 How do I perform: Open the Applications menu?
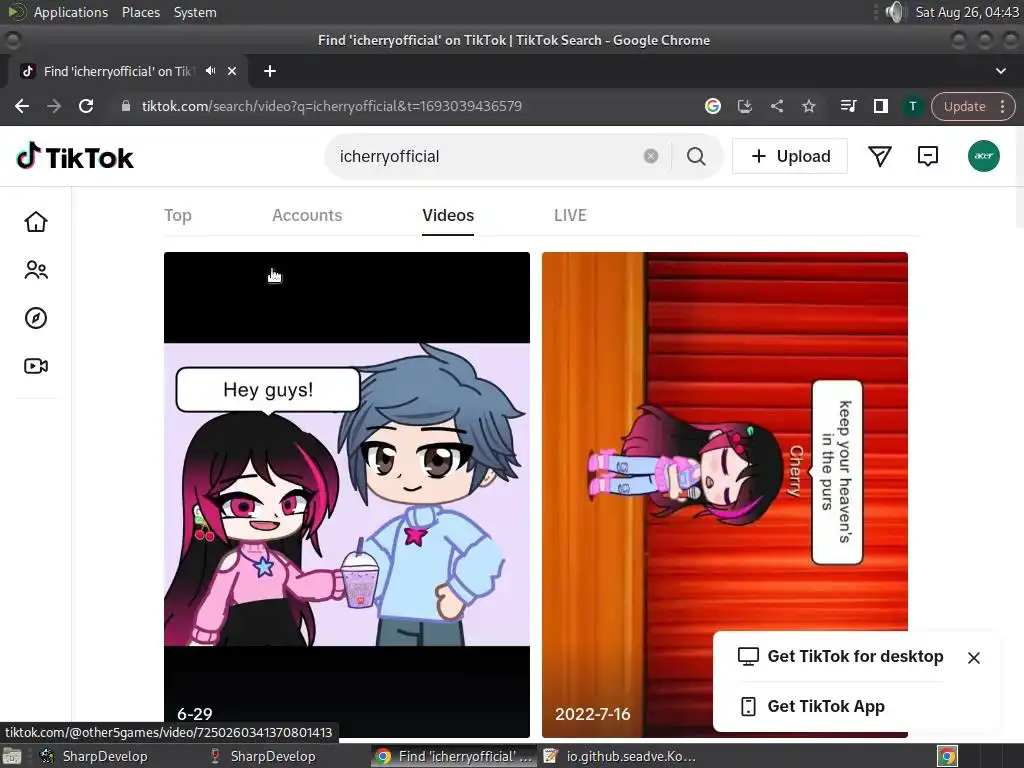click(71, 12)
